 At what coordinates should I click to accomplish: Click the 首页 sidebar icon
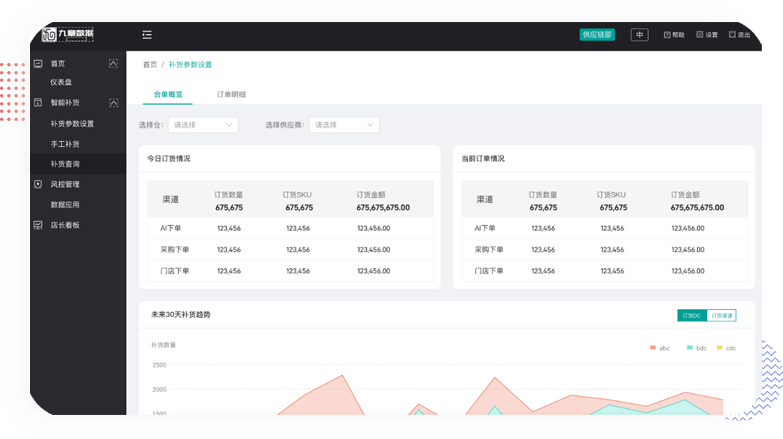[38, 63]
